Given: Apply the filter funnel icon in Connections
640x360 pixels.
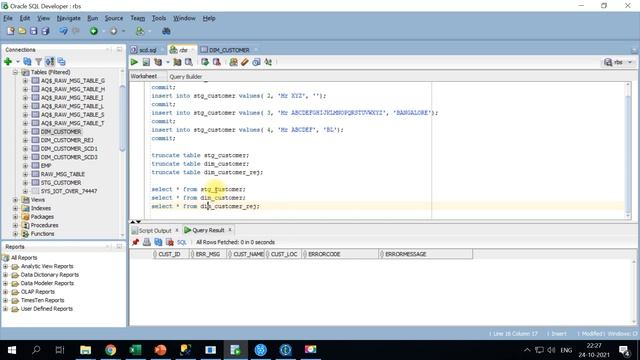Looking at the screenshot, I should tap(38, 62).
